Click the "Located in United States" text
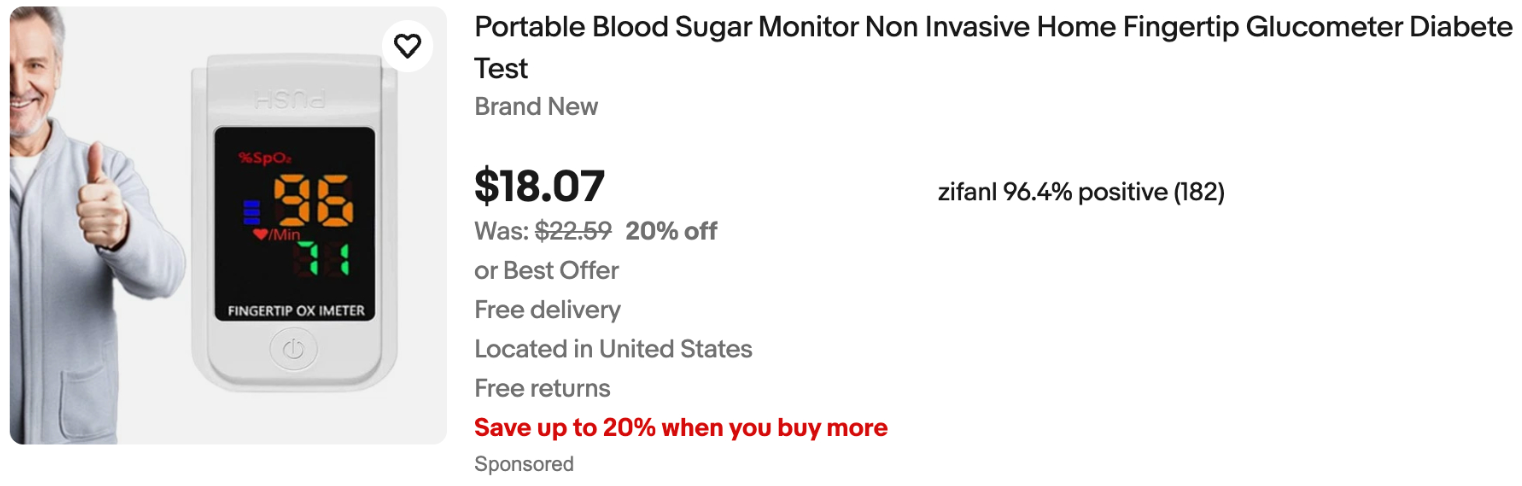Screen dimensions: 1522x486 pyautogui.click(x=613, y=349)
